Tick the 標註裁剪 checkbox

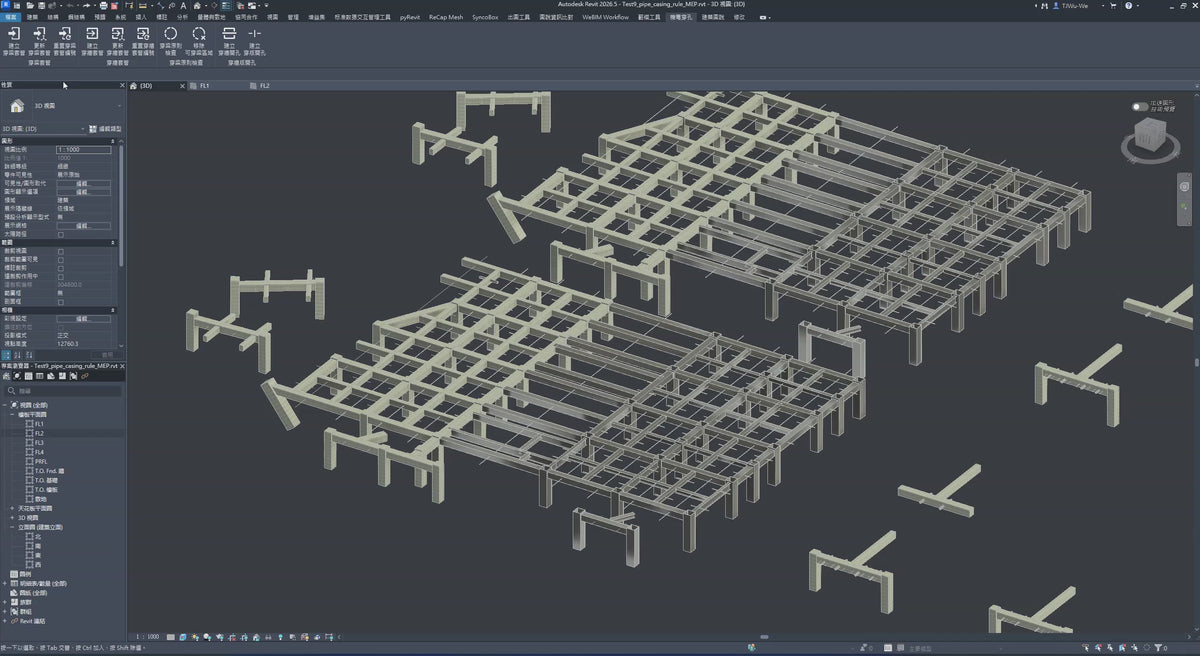61,268
